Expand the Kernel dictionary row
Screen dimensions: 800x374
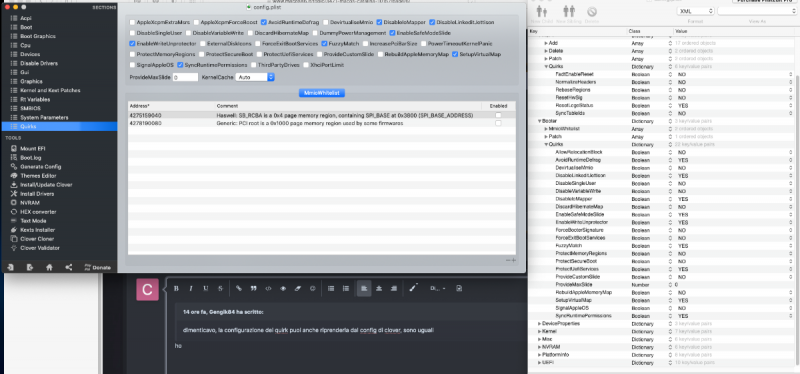click(540, 331)
